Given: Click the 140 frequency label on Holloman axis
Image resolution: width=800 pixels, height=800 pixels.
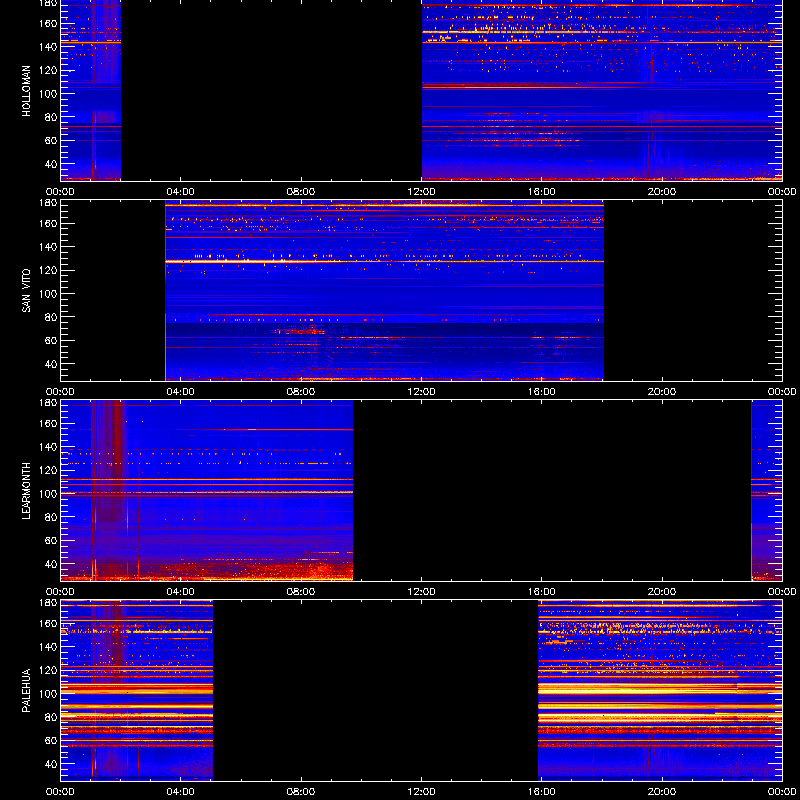Looking at the screenshot, I should coord(48,46).
